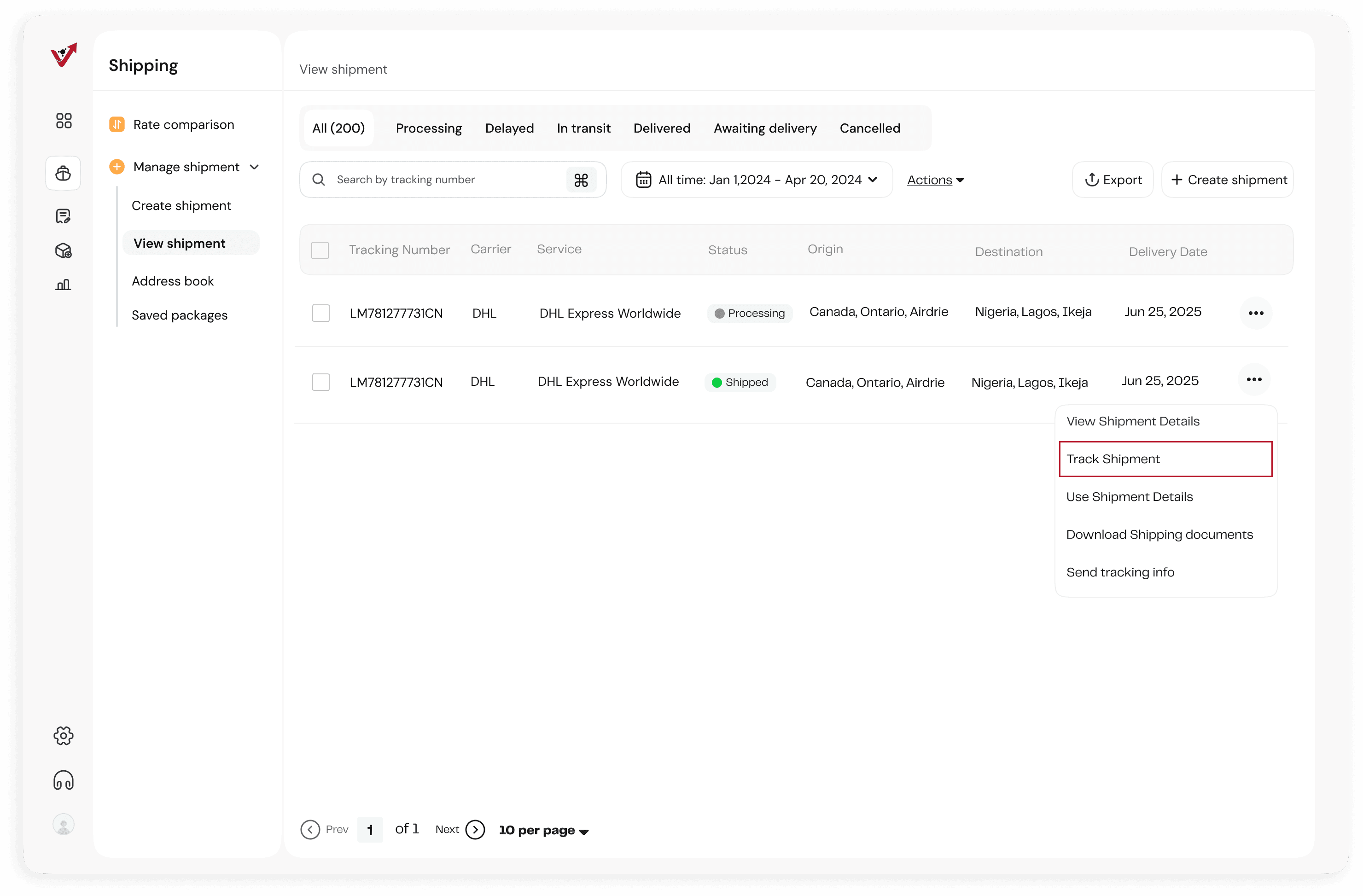Screen dimensions: 1363x896
Task: Open settings gear icon
Action: point(64,736)
